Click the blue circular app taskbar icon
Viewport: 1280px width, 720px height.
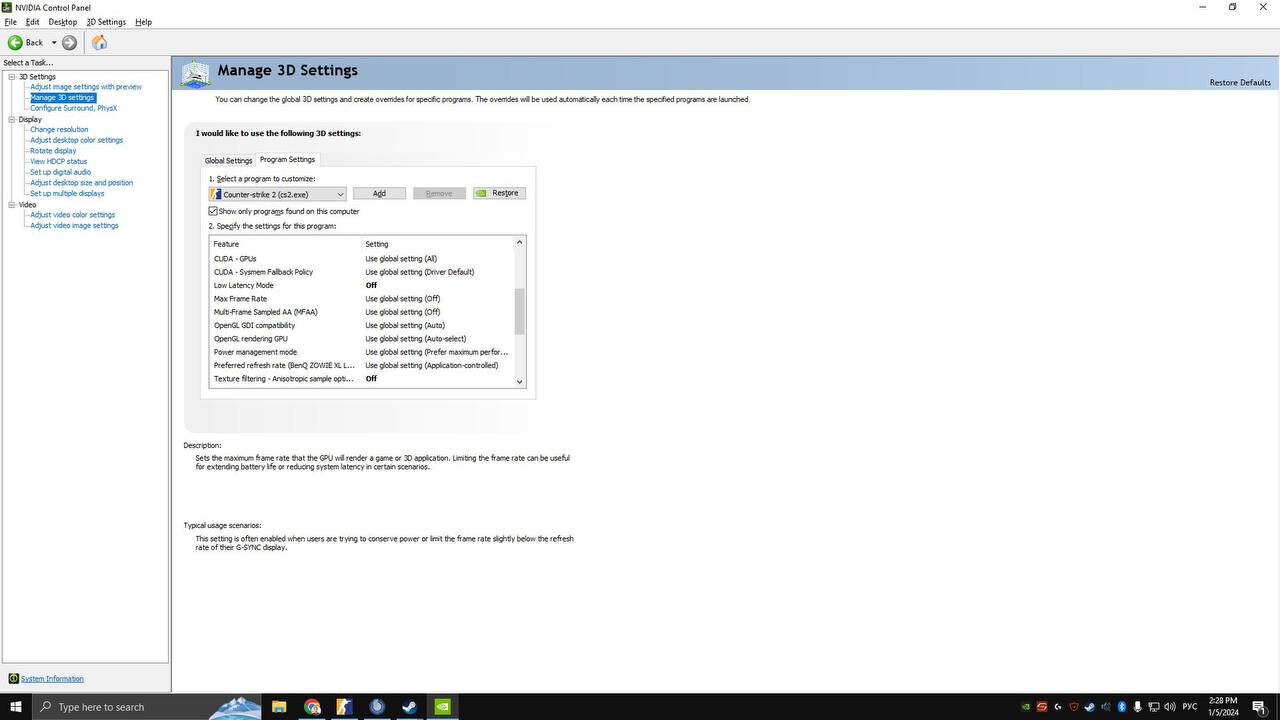[377, 707]
